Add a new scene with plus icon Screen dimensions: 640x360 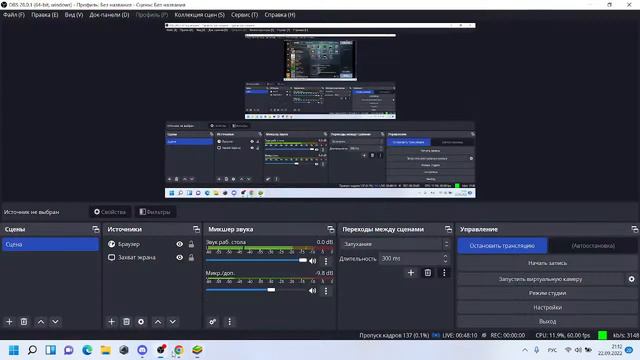[x=9, y=322]
